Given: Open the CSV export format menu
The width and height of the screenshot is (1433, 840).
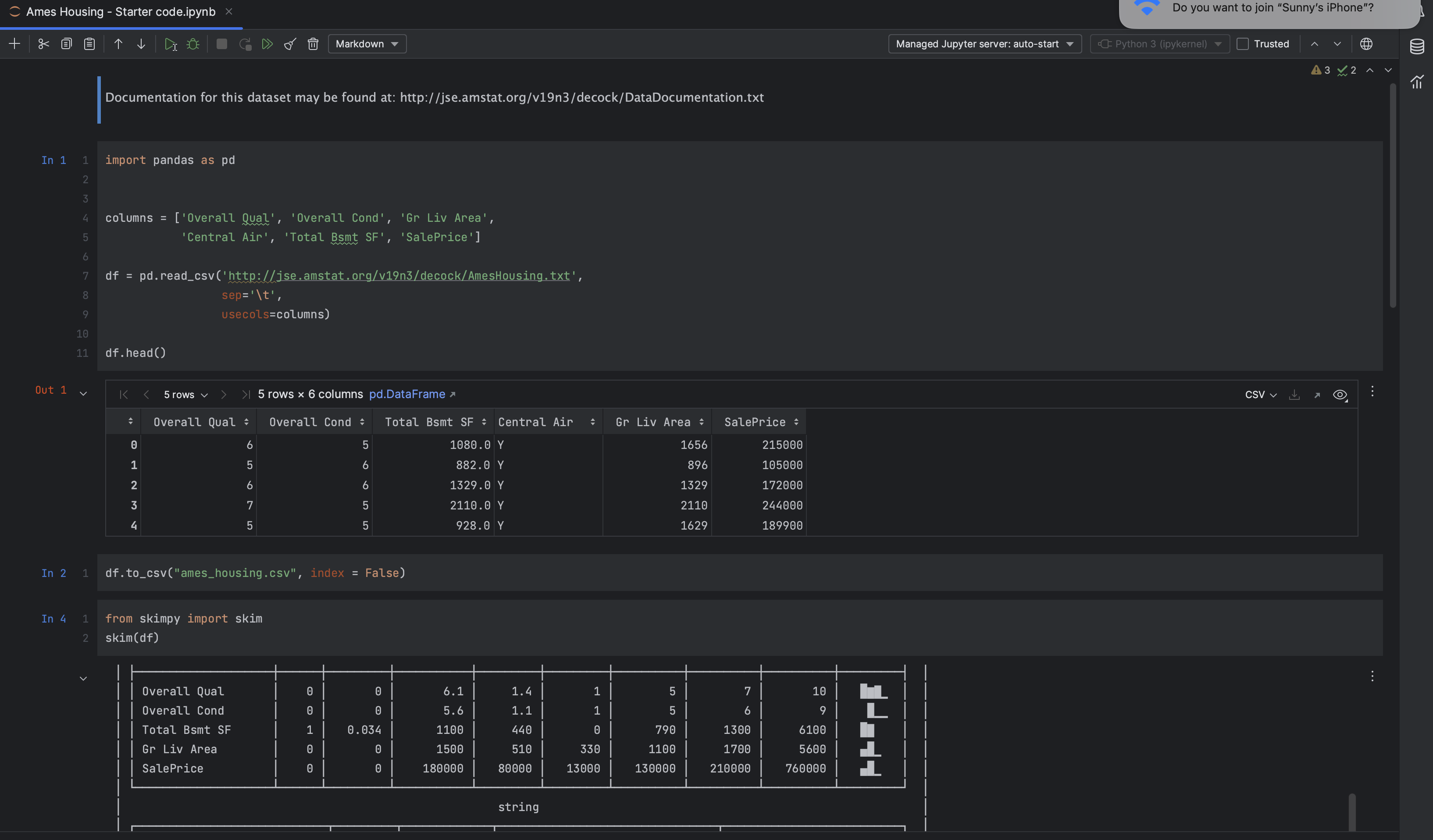Looking at the screenshot, I should pos(1260,395).
